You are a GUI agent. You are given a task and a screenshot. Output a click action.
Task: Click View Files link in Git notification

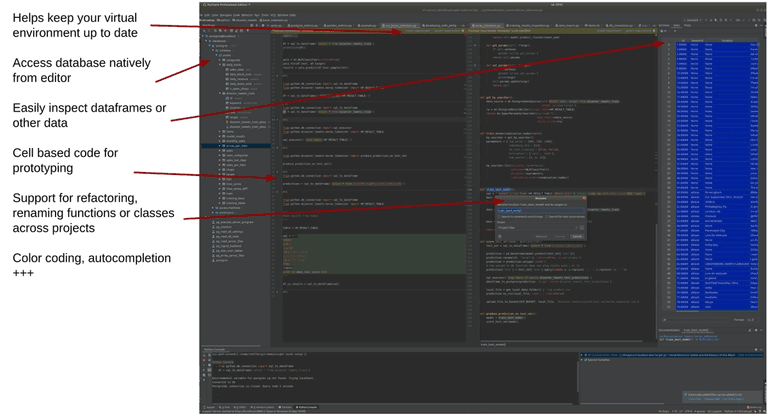[x=695, y=399]
